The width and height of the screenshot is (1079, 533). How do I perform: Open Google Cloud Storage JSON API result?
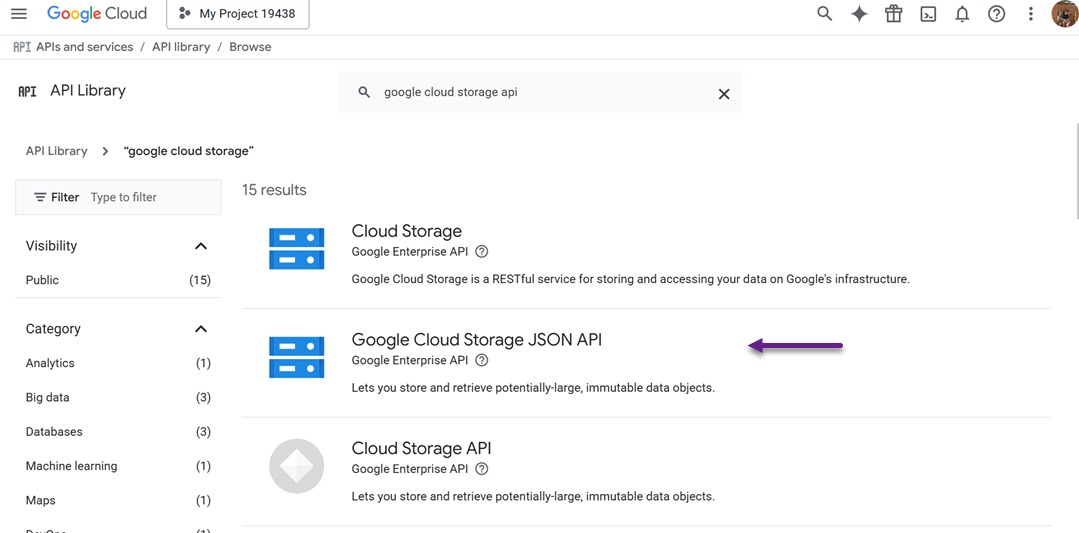click(476, 340)
